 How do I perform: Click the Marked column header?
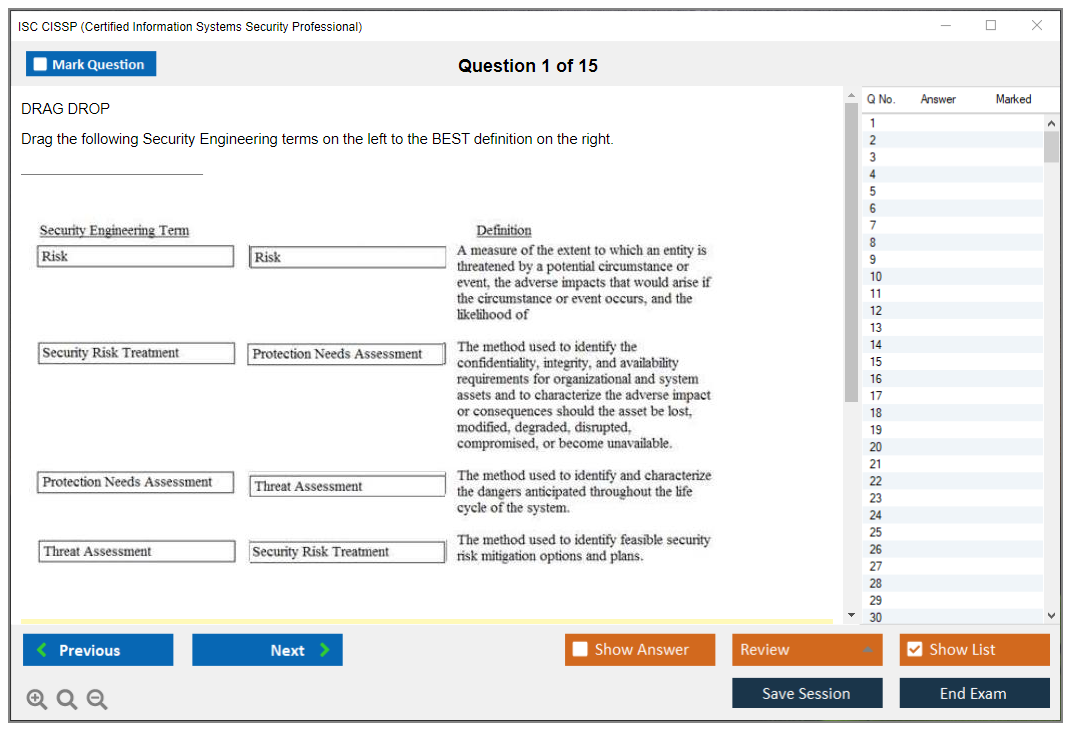[x=1013, y=99]
